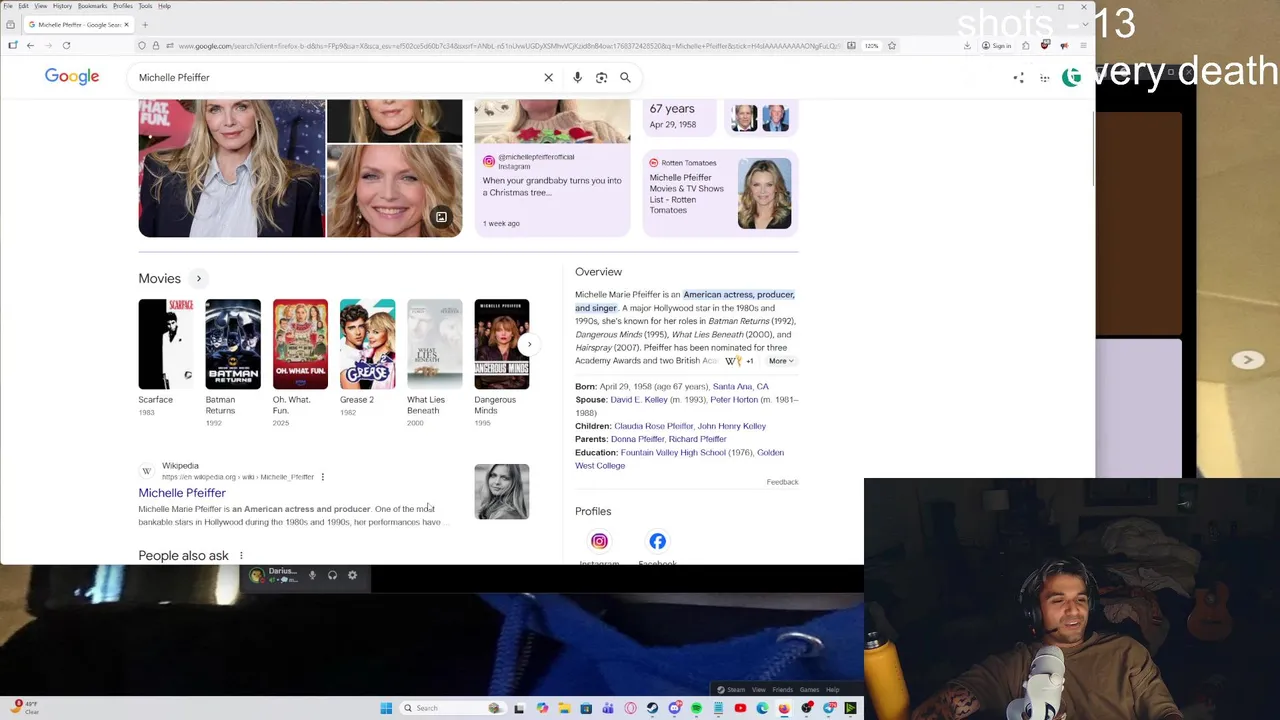Click the Feedback link under overview
The width and height of the screenshot is (1280, 720).
point(782,482)
